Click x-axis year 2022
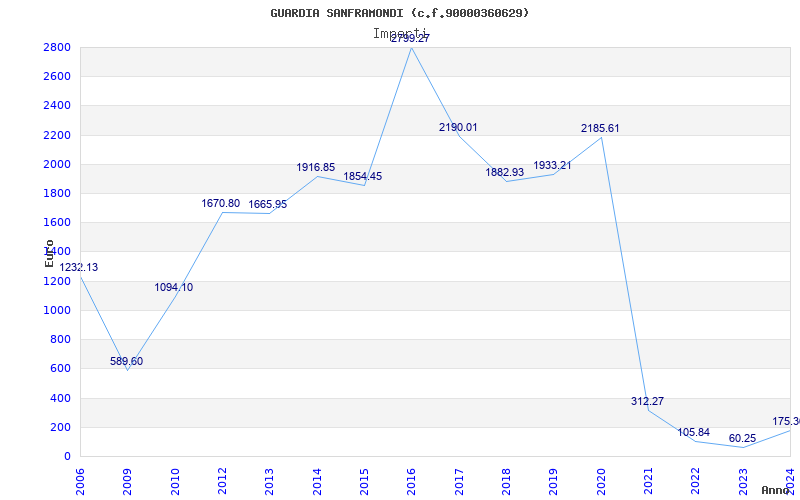 [696, 482]
